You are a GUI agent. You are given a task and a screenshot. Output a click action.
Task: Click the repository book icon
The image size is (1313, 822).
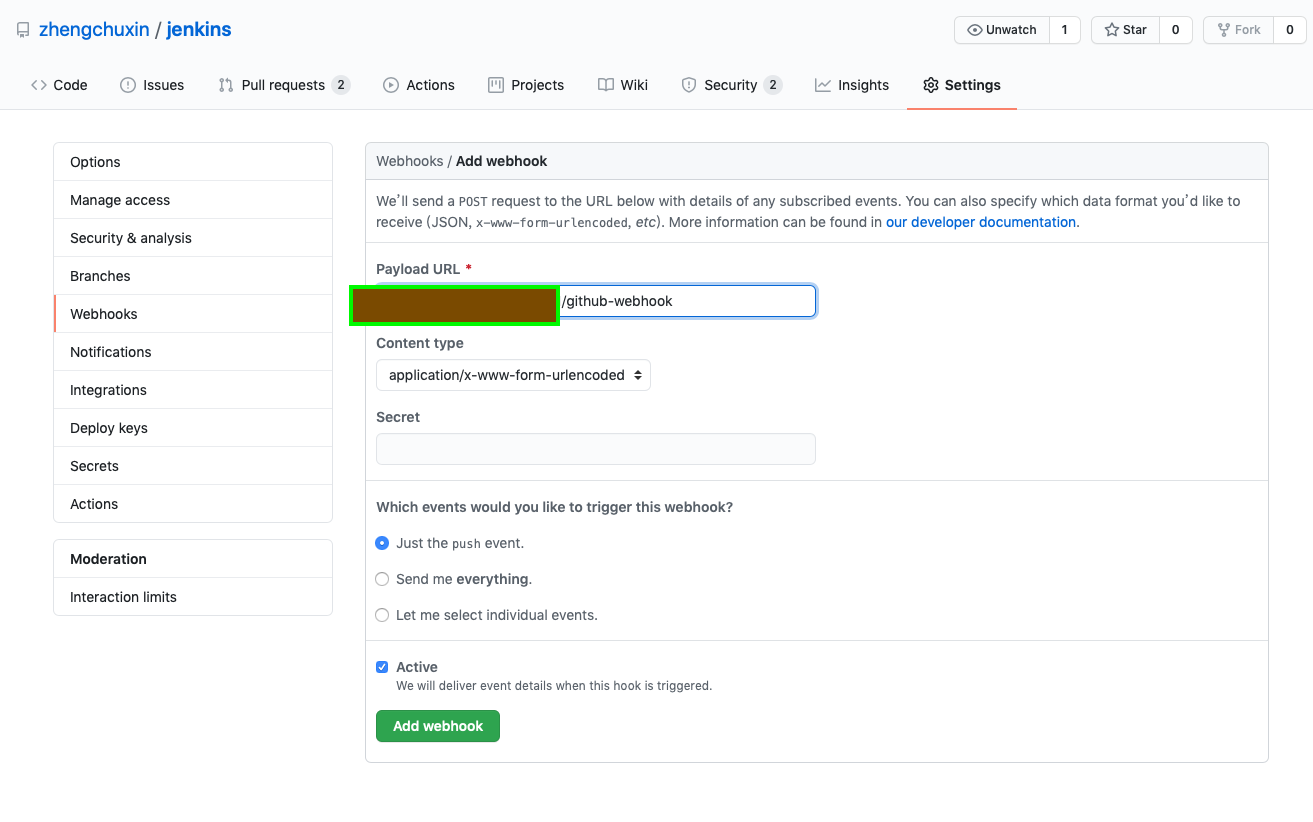click(x=23, y=30)
